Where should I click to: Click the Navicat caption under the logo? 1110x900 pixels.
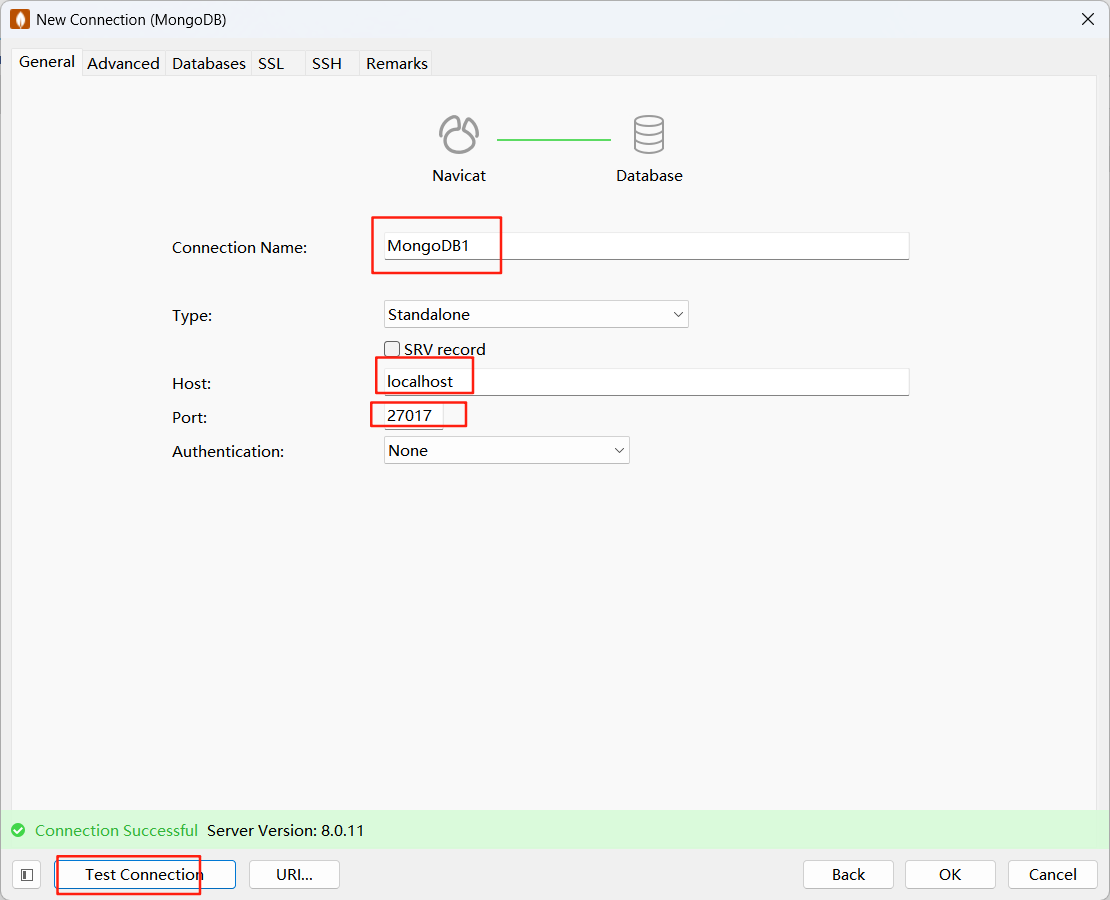(x=459, y=176)
